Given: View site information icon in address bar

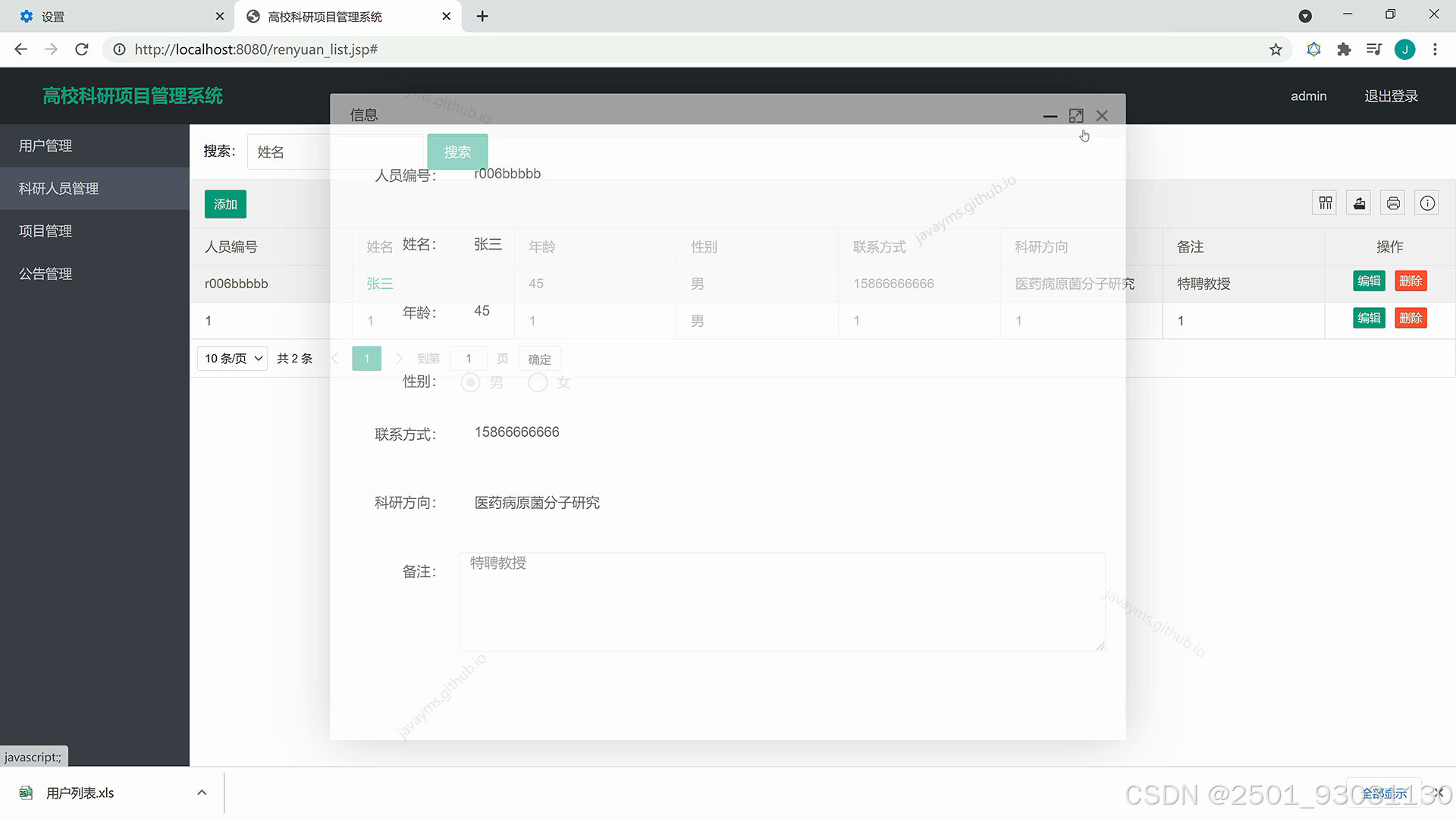Looking at the screenshot, I should [x=119, y=49].
